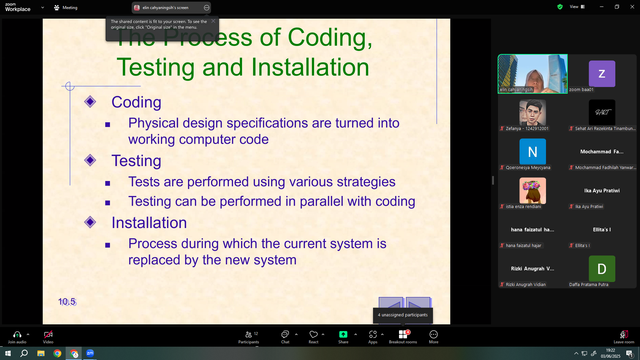Switch to the second Chrome profile taskbar icon

(74, 353)
